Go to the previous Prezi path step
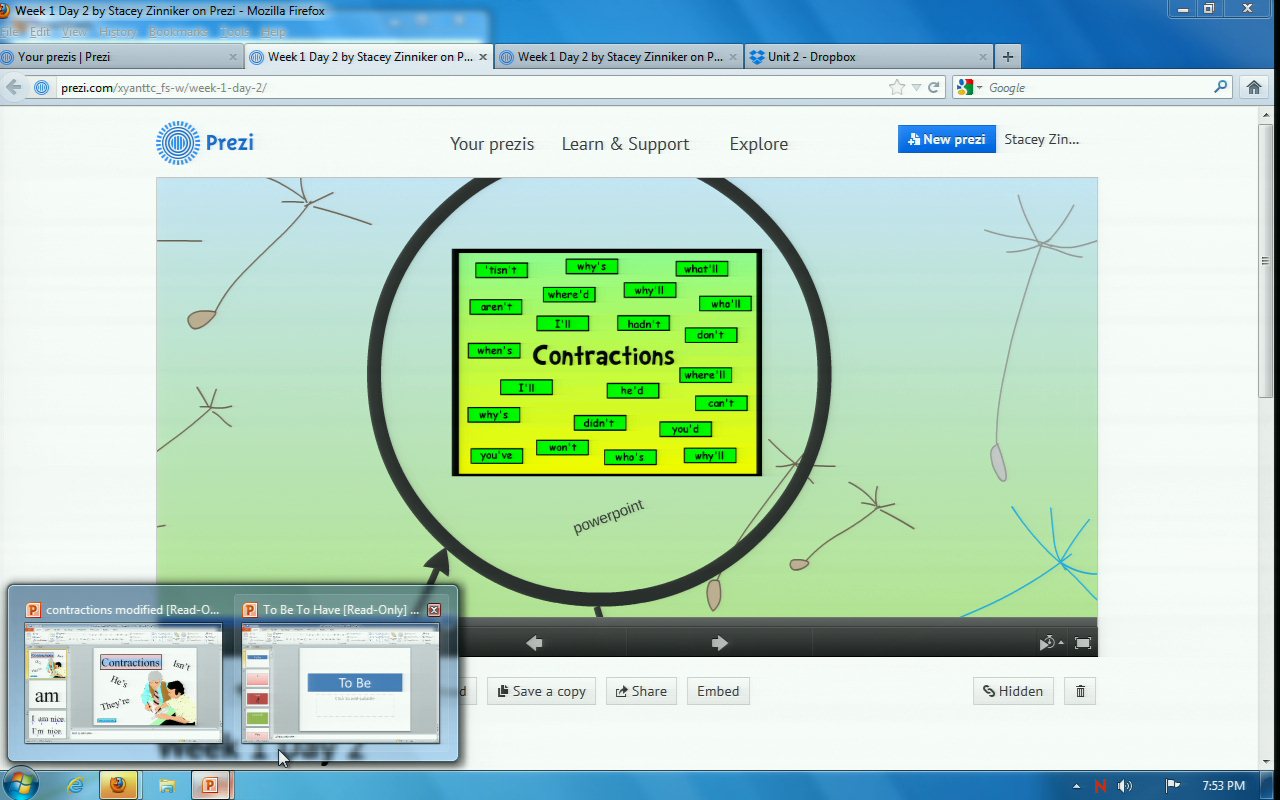Screen dimensions: 1280x800 click(x=534, y=643)
